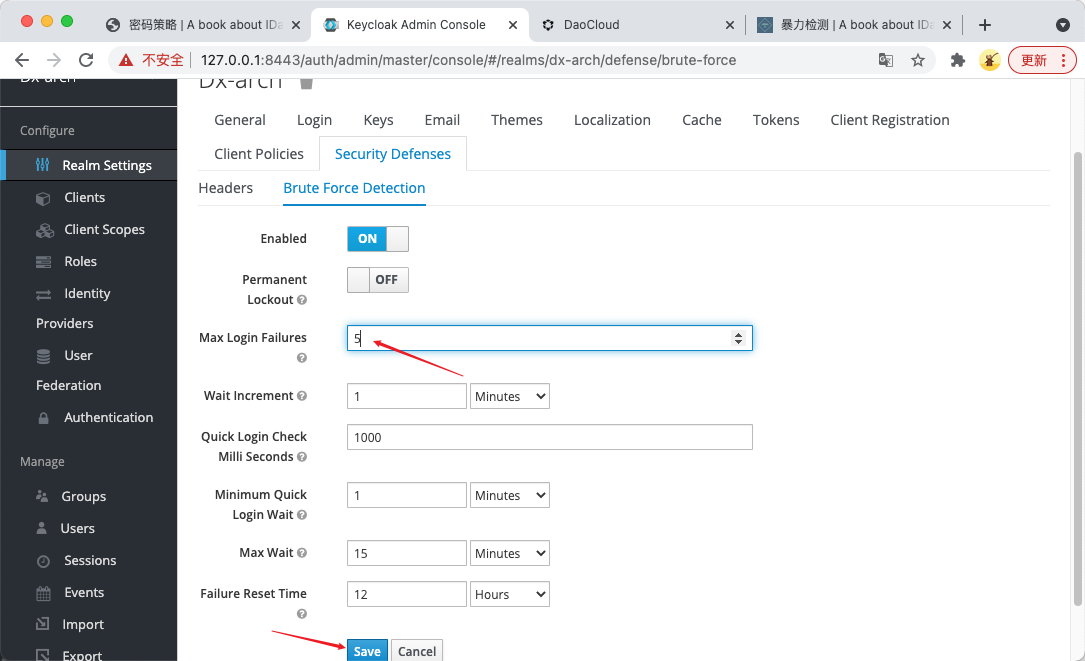Click help icon next to Permanent Lockout
The height and width of the screenshot is (661, 1085).
[302, 300]
